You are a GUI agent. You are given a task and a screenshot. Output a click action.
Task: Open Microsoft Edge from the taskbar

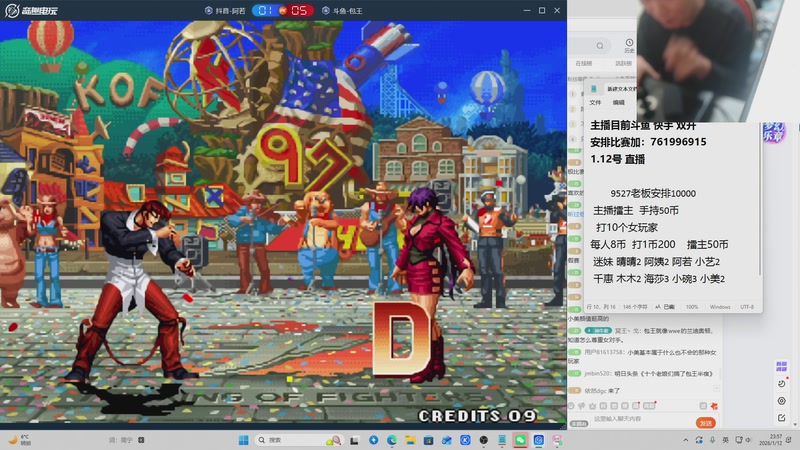click(392, 440)
